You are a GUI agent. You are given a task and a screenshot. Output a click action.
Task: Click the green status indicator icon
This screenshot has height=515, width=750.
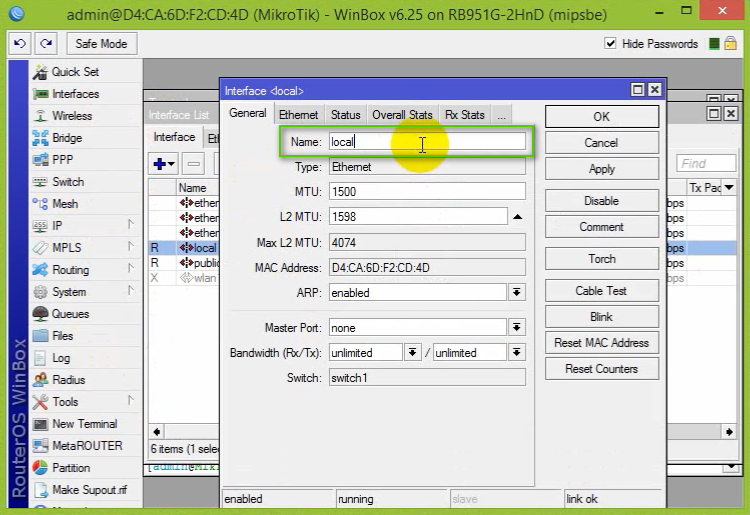(x=714, y=44)
